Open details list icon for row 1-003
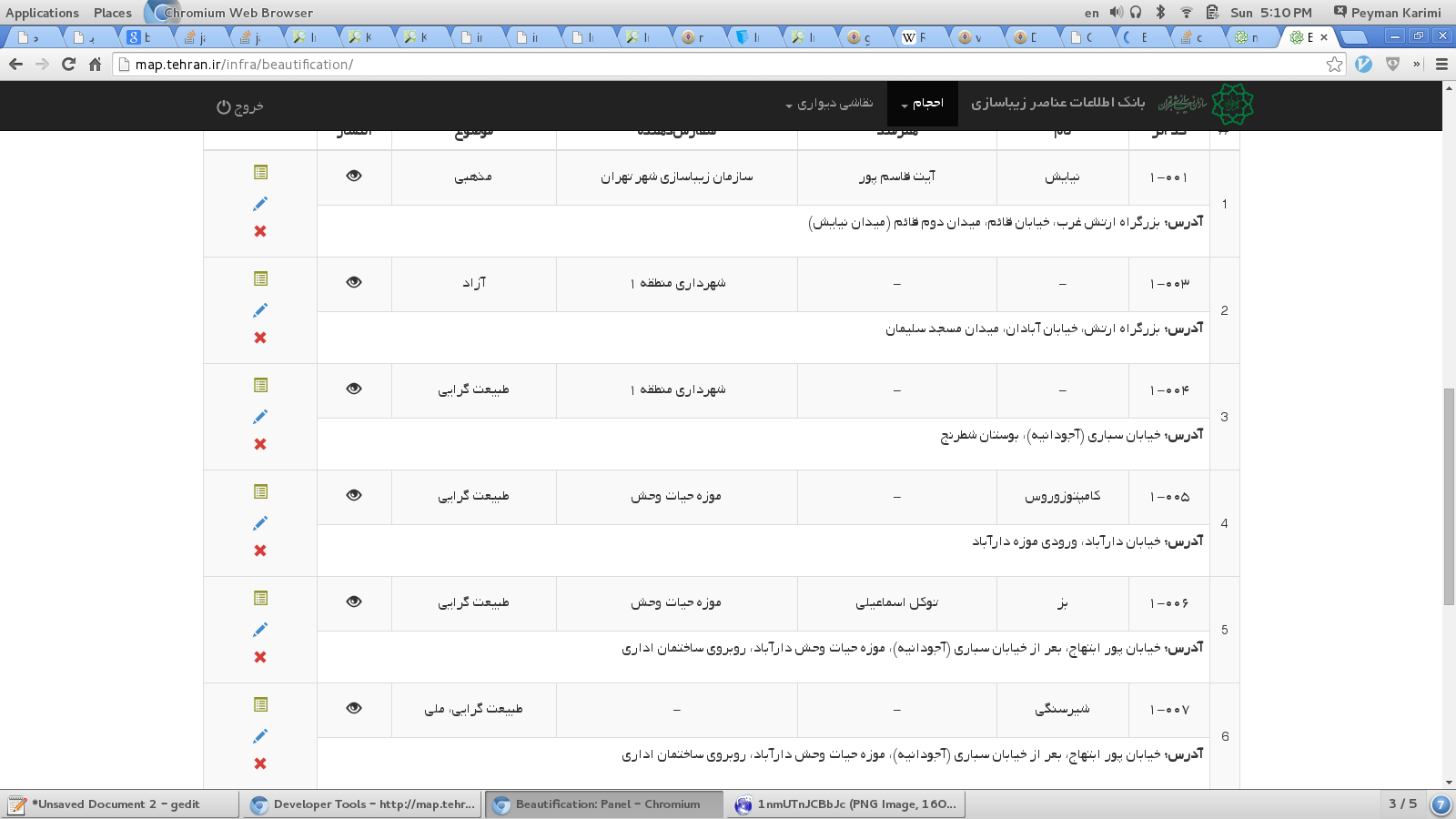 tap(260, 278)
